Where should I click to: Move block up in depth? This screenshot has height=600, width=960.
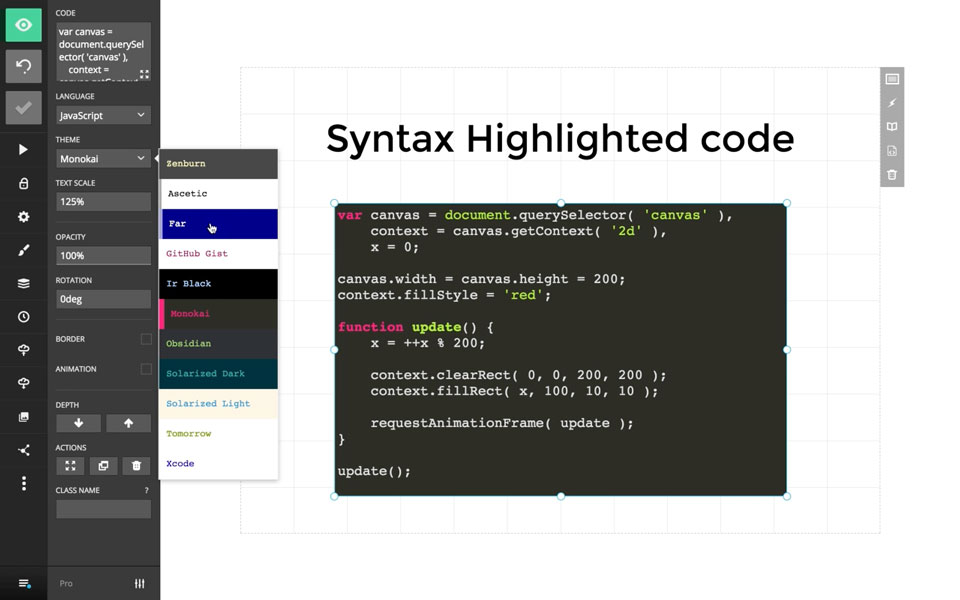click(x=128, y=423)
